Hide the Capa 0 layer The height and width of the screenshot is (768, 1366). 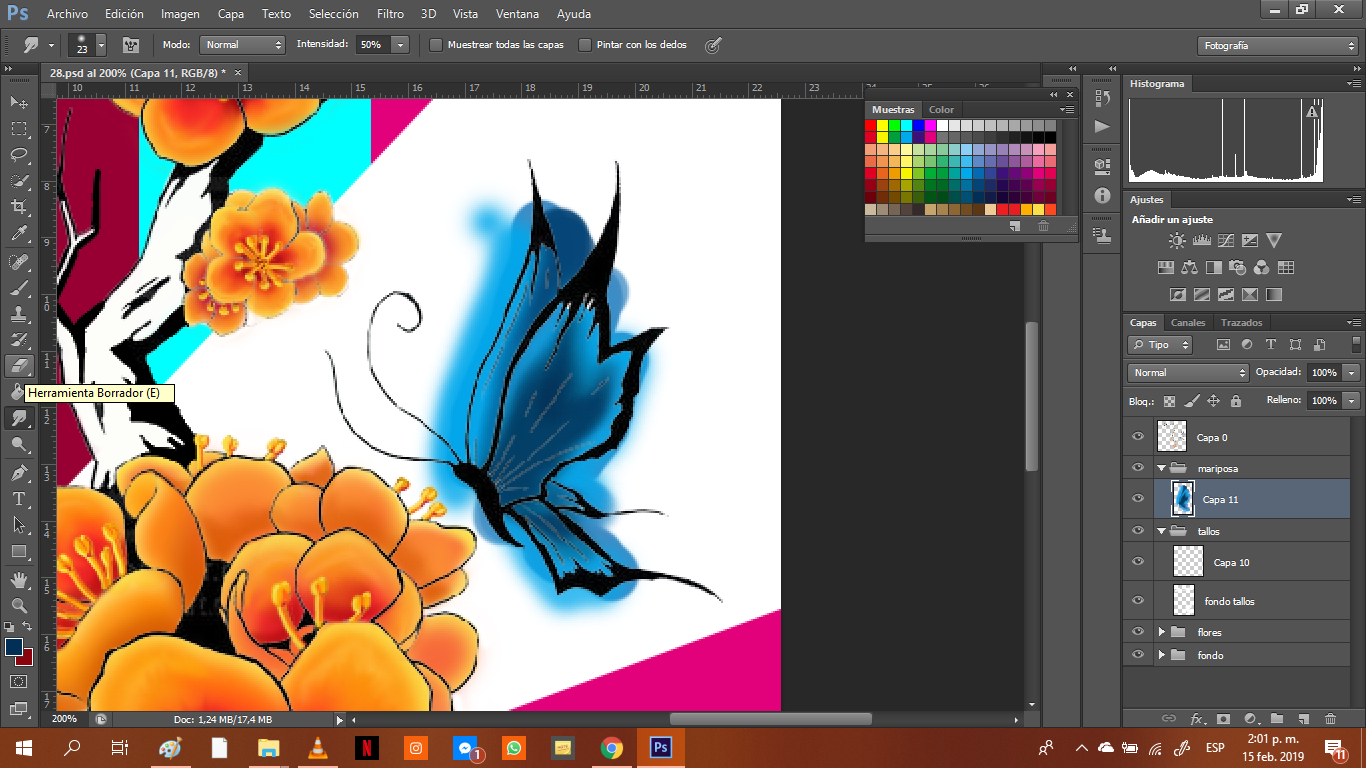tap(1138, 437)
